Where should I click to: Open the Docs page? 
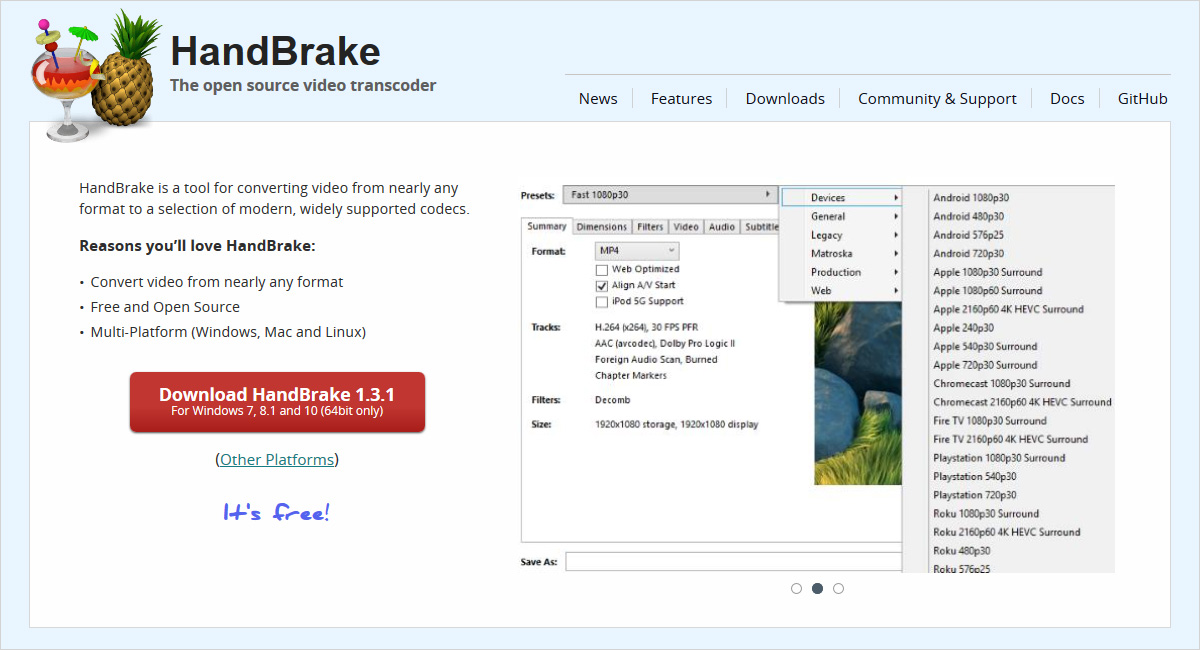pos(1067,99)
